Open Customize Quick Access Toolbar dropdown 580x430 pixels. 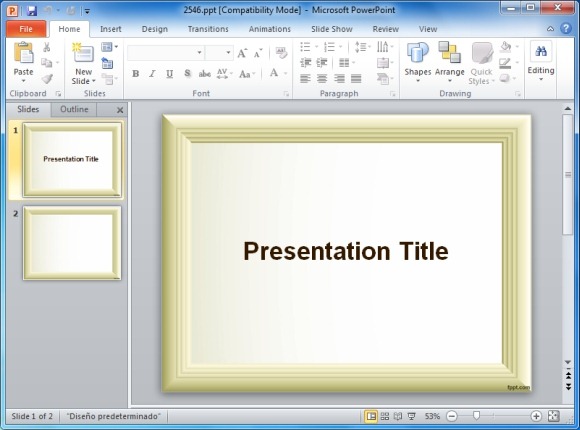[x=87, y=11]
